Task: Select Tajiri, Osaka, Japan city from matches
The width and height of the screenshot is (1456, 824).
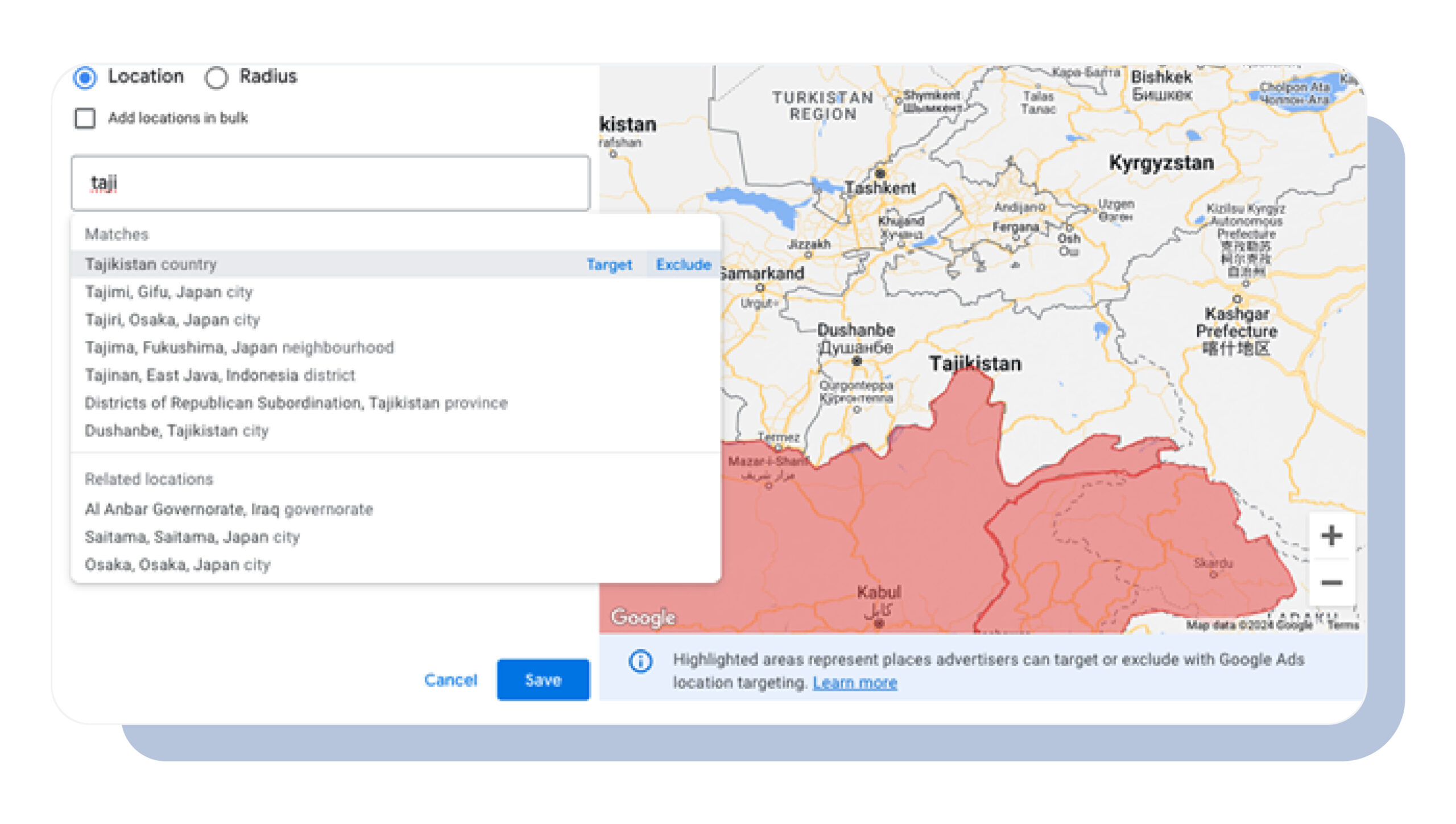Action: tap(172, 320)
